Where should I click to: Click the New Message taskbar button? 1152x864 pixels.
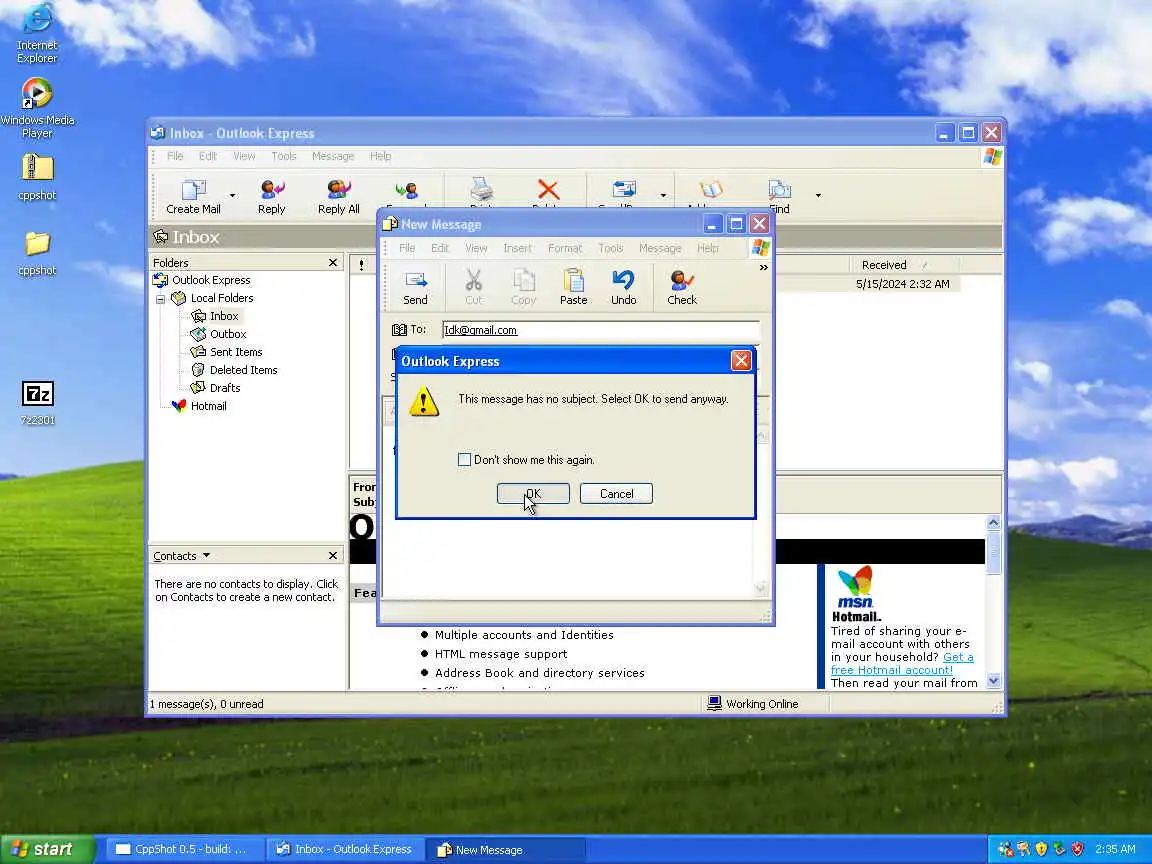[507, 849]
